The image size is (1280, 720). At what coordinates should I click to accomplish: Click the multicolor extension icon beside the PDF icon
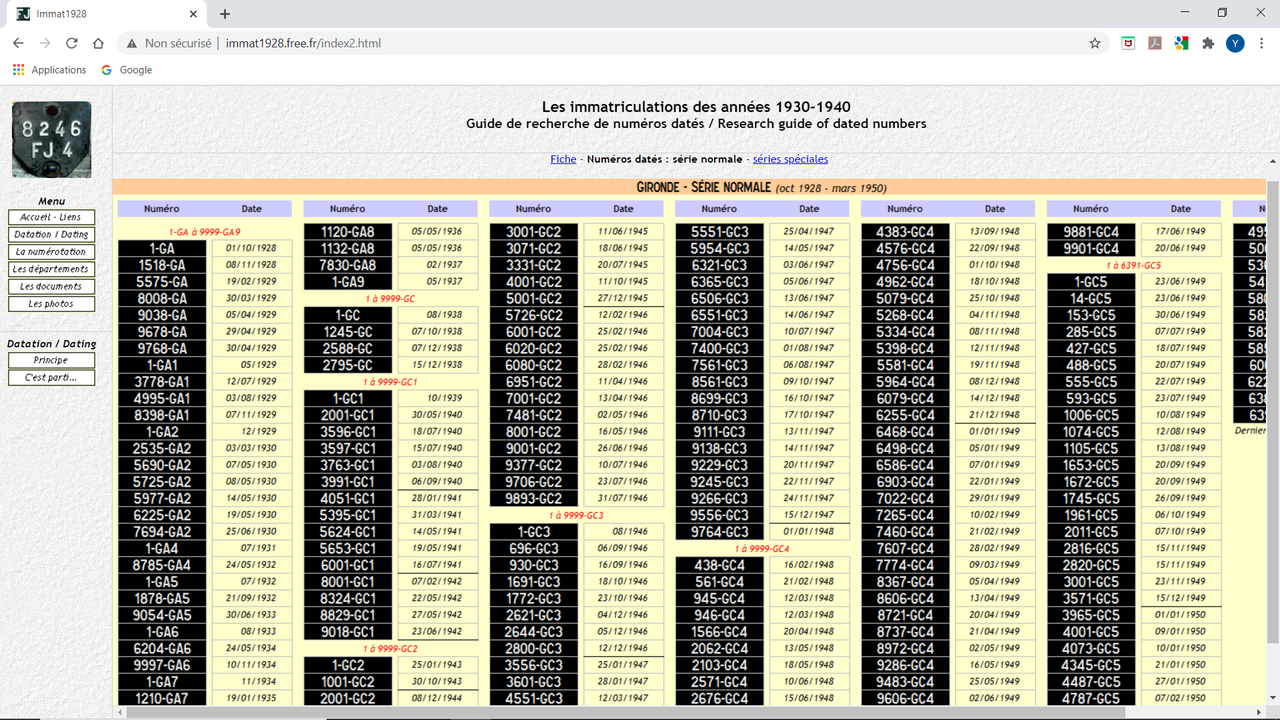pos(1181,43)
